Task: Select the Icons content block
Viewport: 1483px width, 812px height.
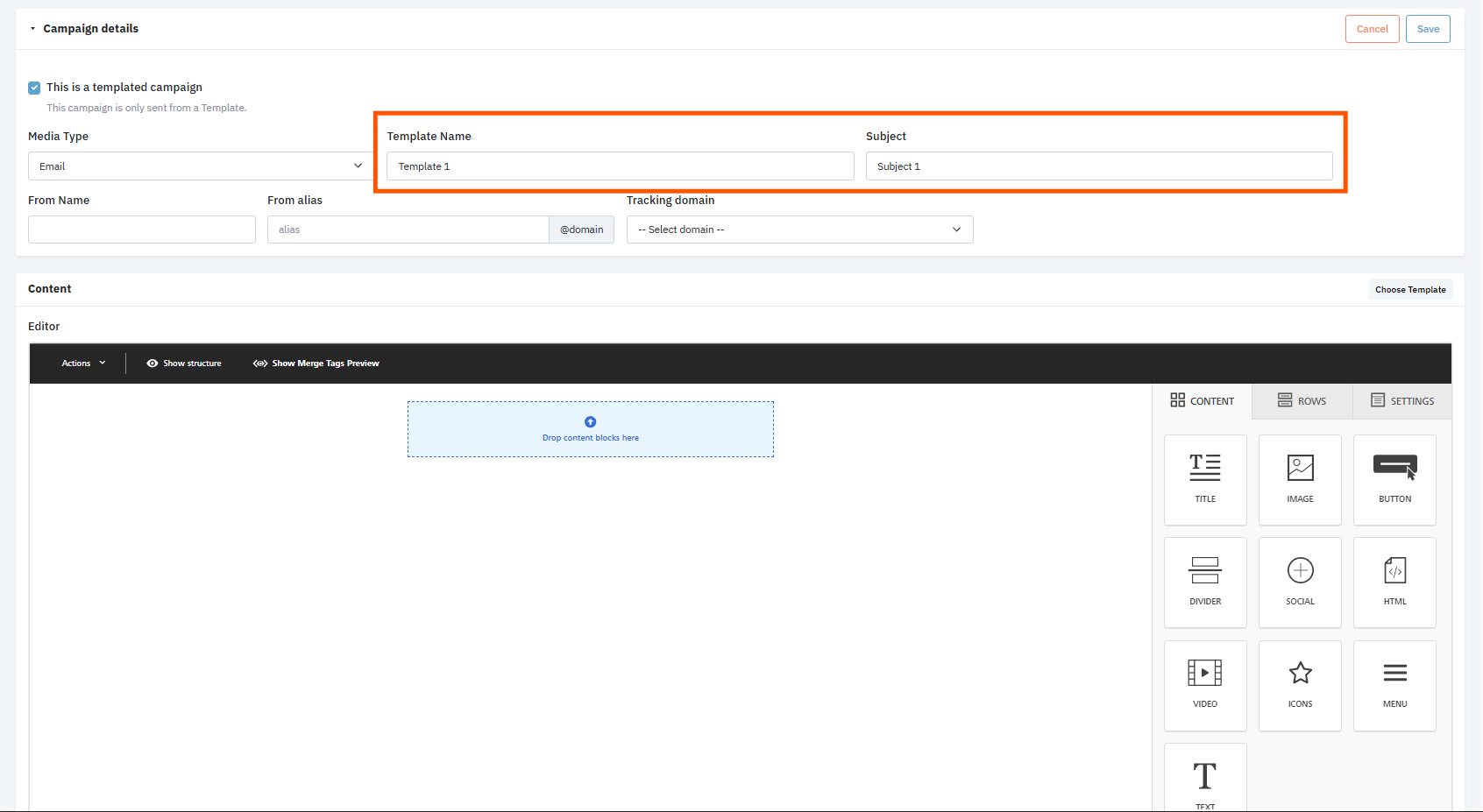Action: coord(1299,684)
